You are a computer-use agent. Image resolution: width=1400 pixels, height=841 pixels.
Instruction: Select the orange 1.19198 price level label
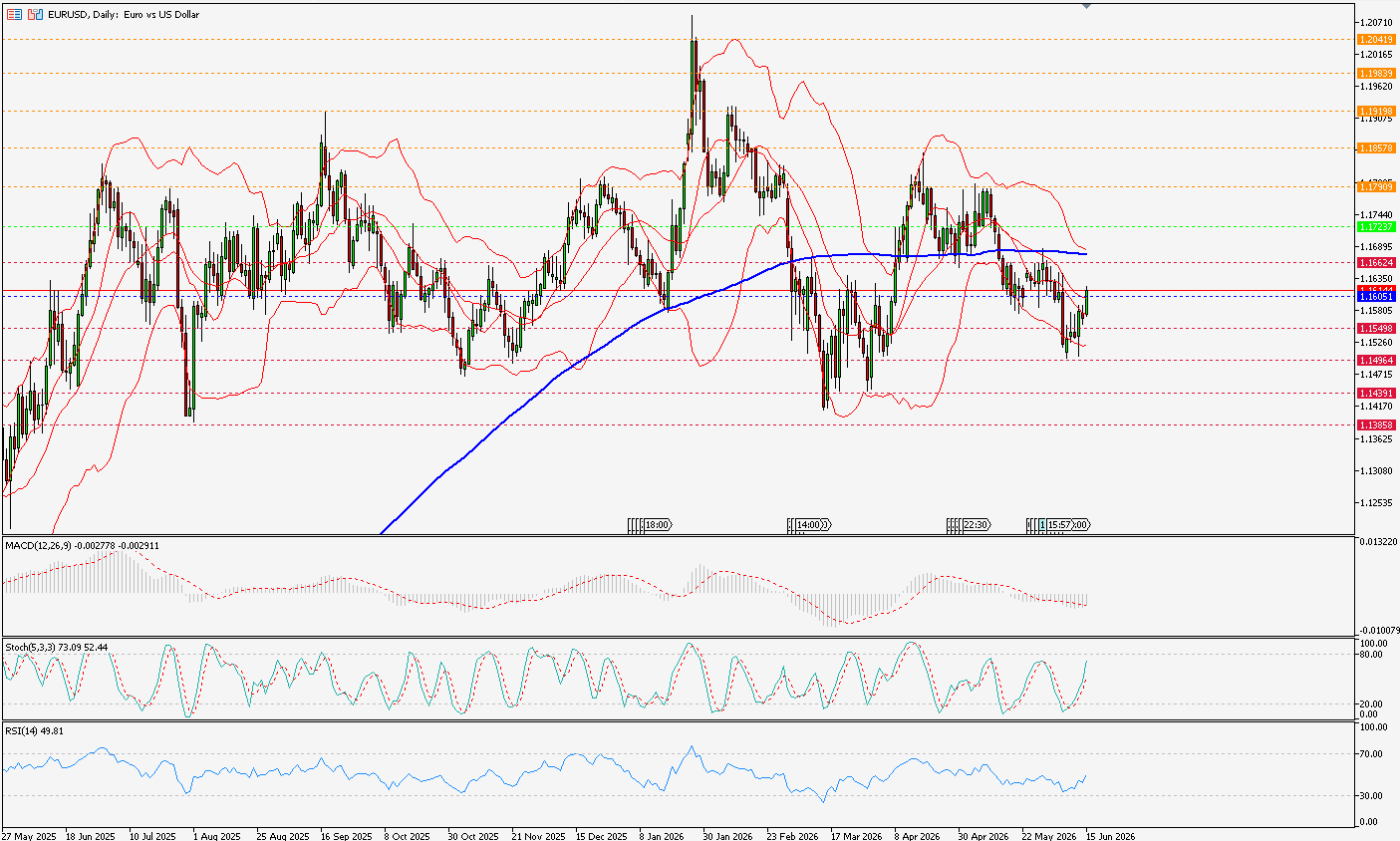(x=1376, y=112)
